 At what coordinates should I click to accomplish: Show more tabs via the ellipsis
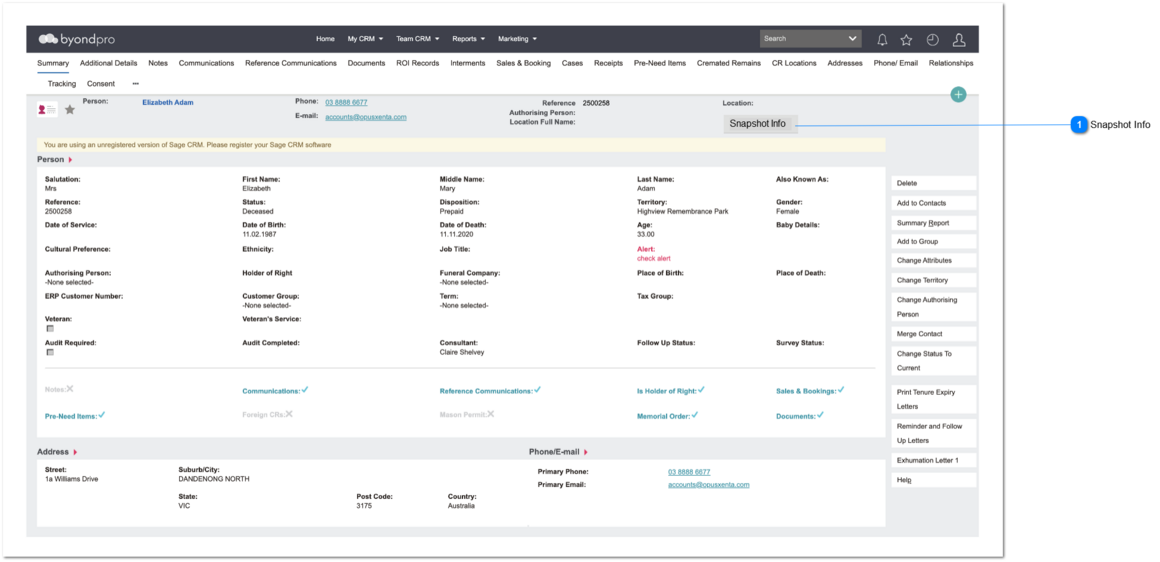135,84
